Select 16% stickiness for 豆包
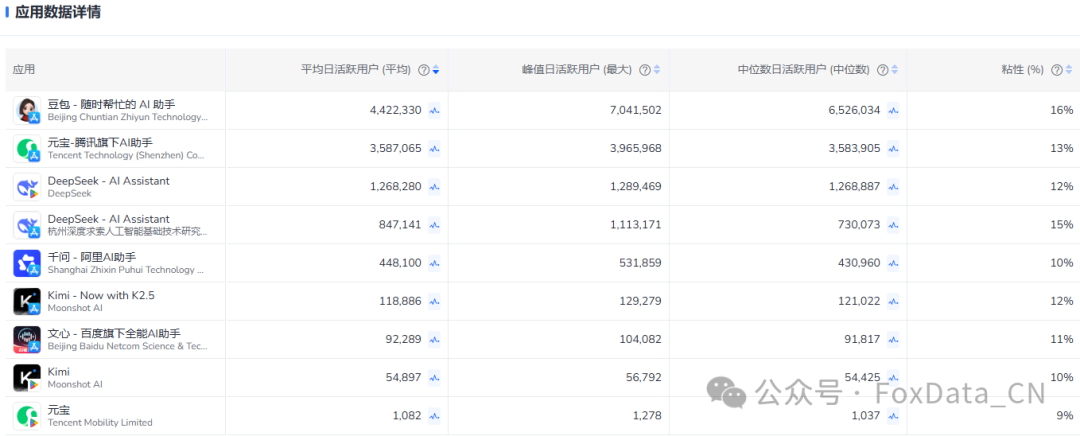The height and width of the screenshot is (436, 1080). pyautogui.click(x=1061, y=110)
